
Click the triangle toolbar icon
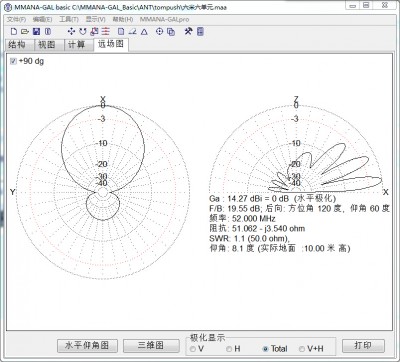(144, 32)
